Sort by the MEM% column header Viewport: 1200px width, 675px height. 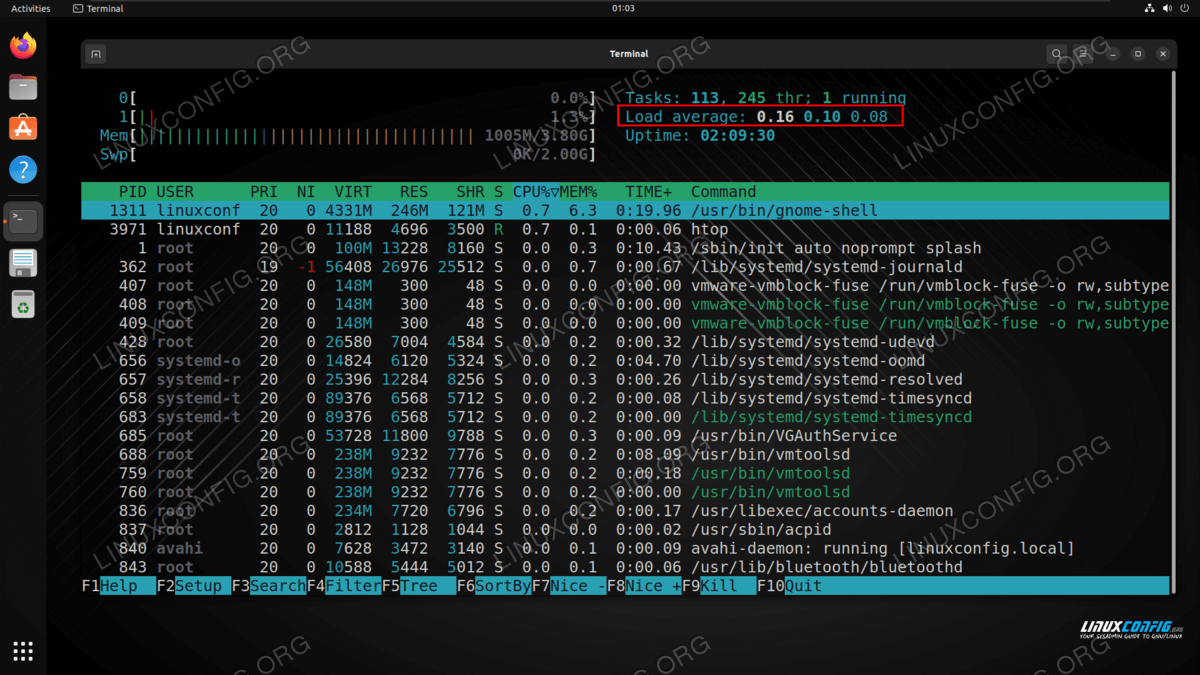[578, 192]
